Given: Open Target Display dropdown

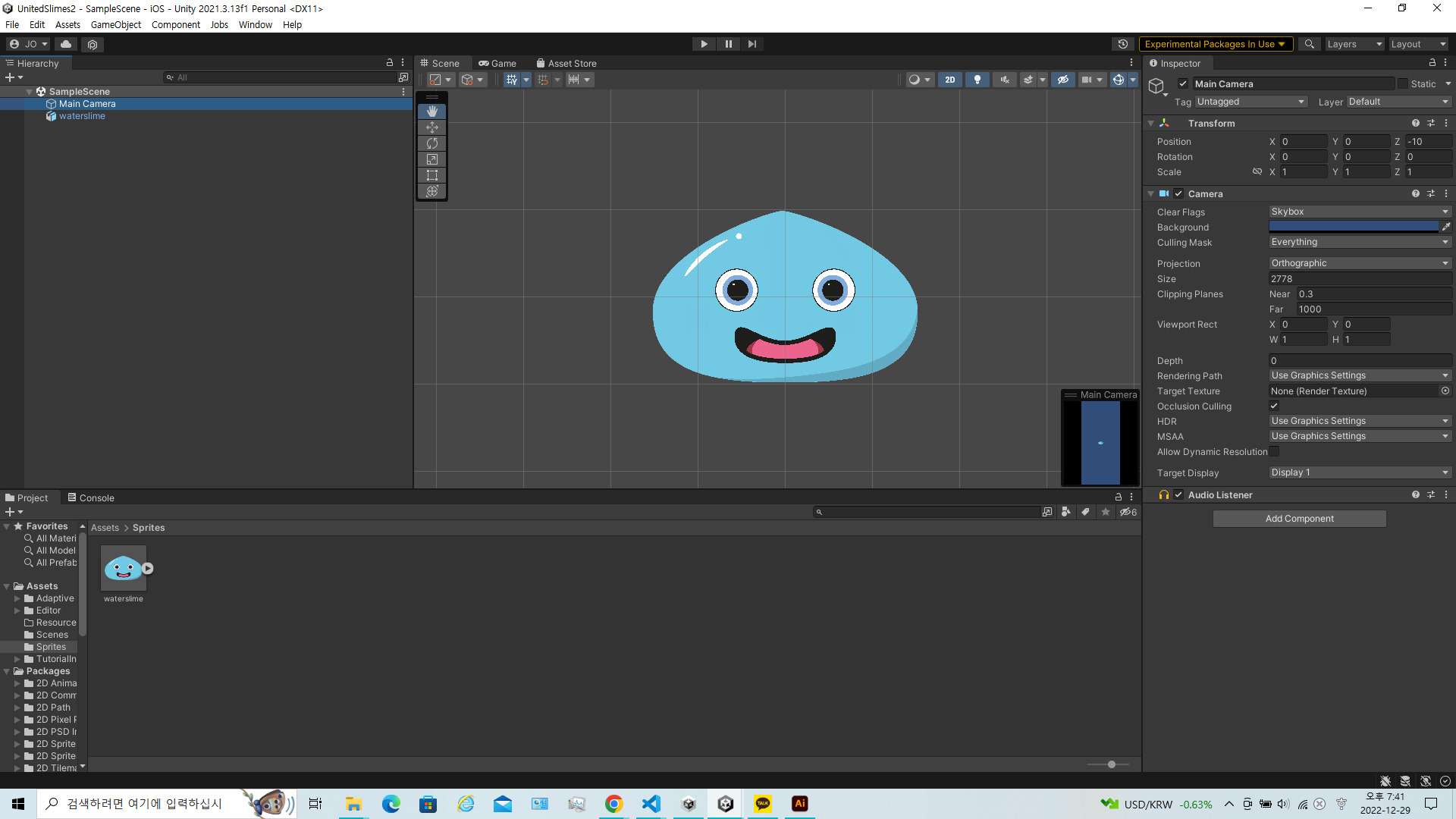Looking at the screenshot, I should pos(1360,472).
